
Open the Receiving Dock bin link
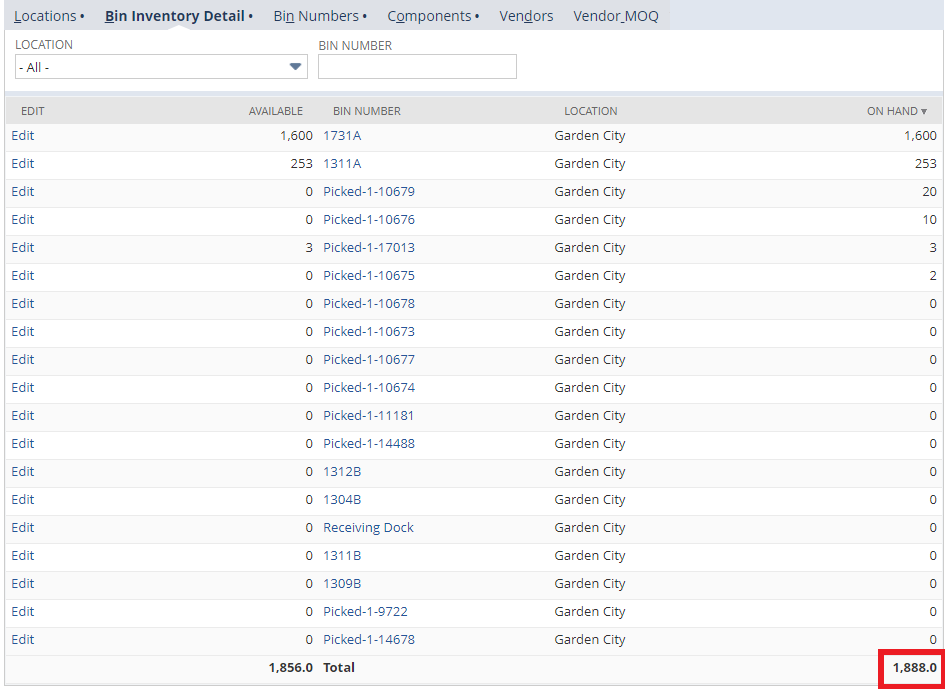tap(367, 527)
